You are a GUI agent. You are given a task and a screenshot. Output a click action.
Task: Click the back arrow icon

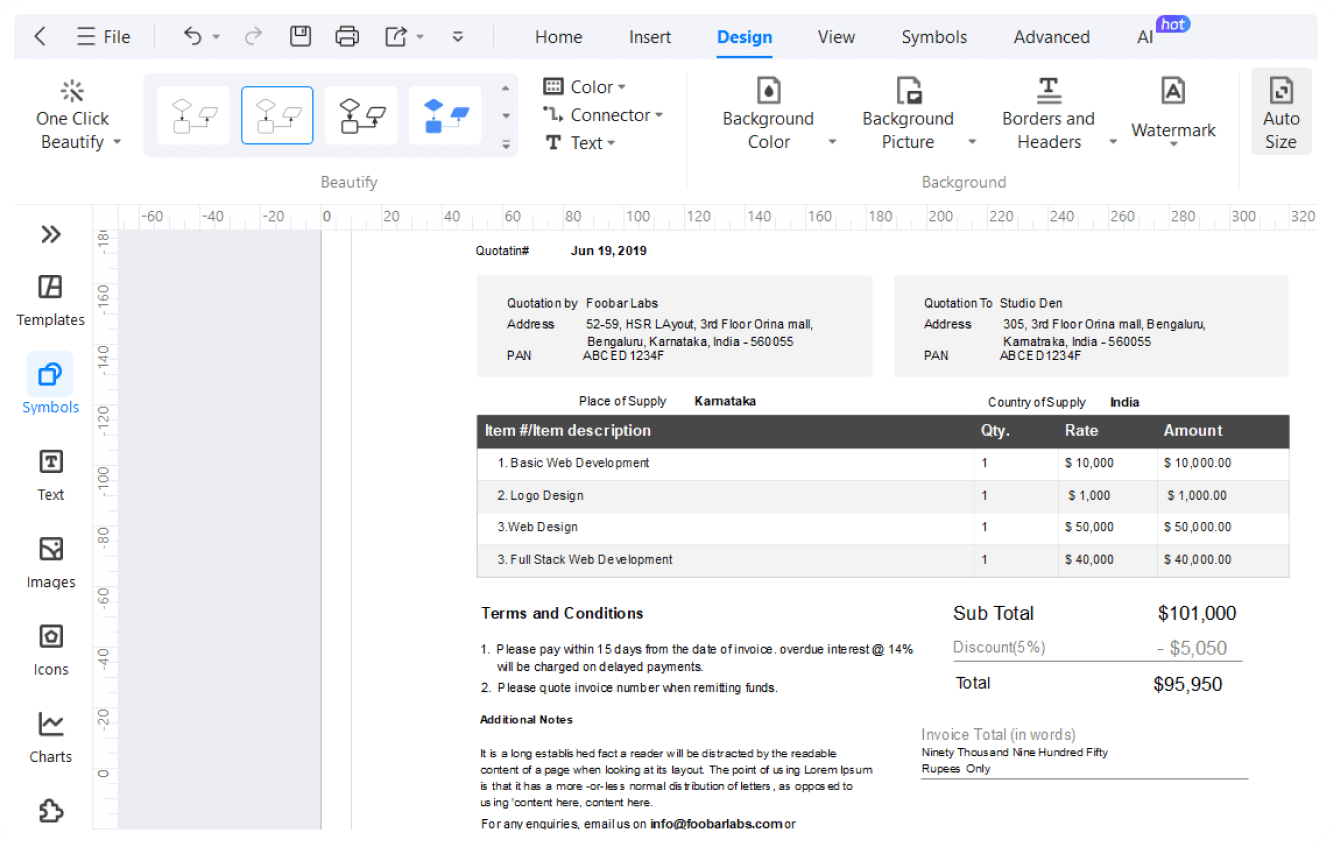(x=40, y=37)
